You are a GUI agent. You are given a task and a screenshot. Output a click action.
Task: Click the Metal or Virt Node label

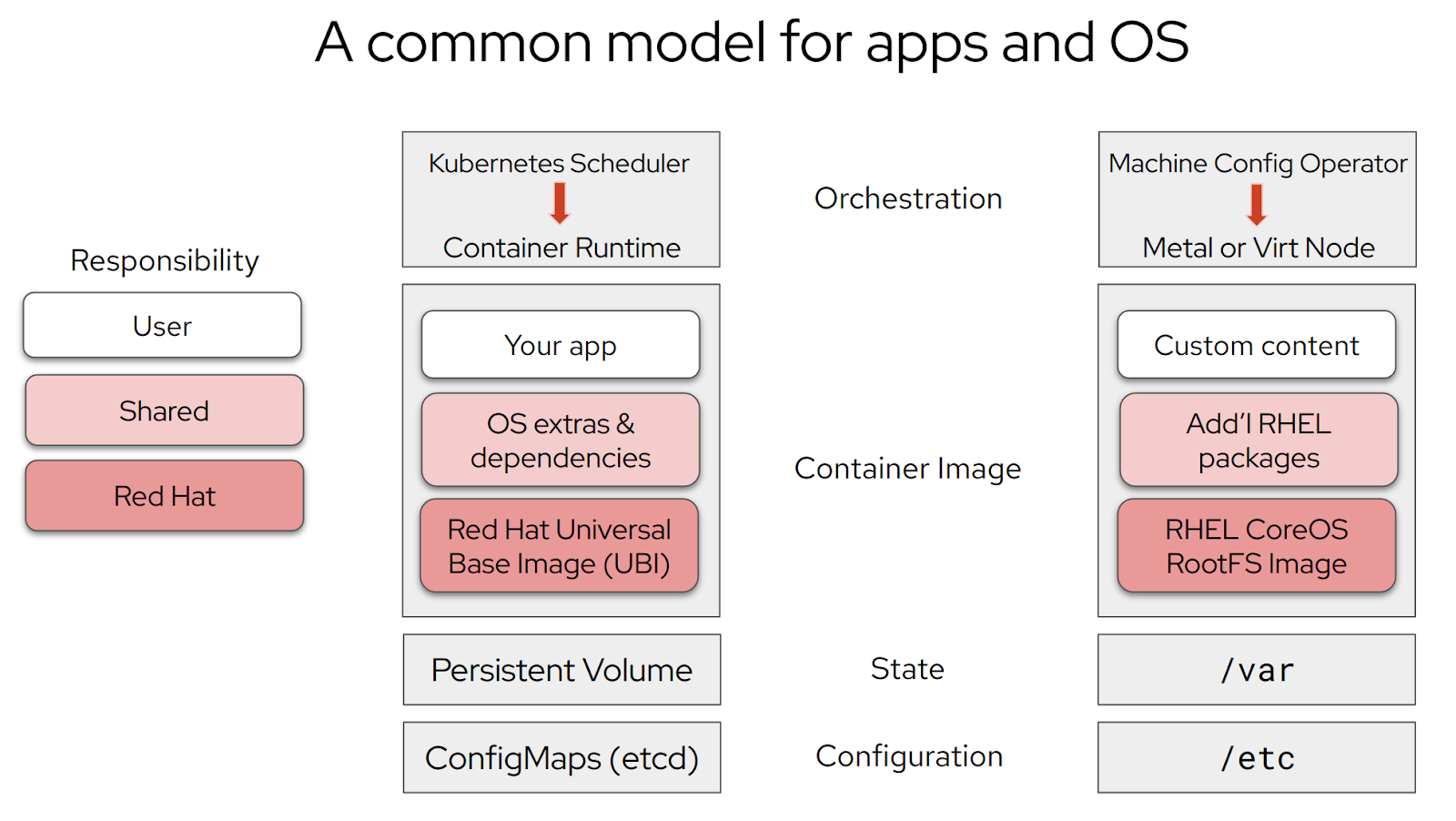(x=1259, y=248)
